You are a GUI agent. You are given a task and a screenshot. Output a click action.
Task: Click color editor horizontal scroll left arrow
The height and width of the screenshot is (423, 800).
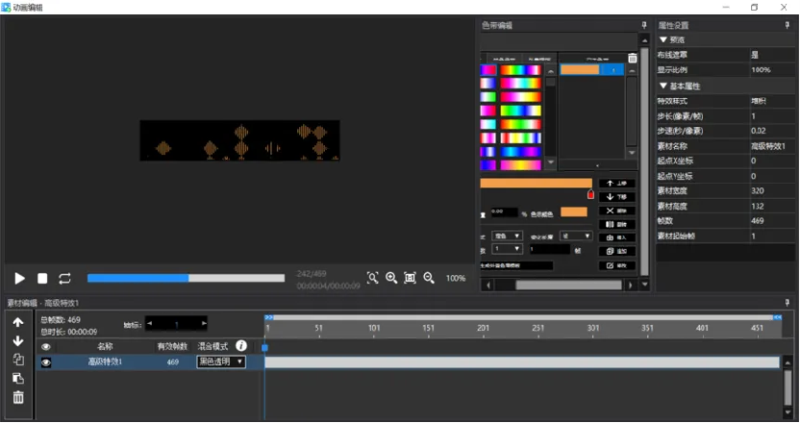pos(489,285)
